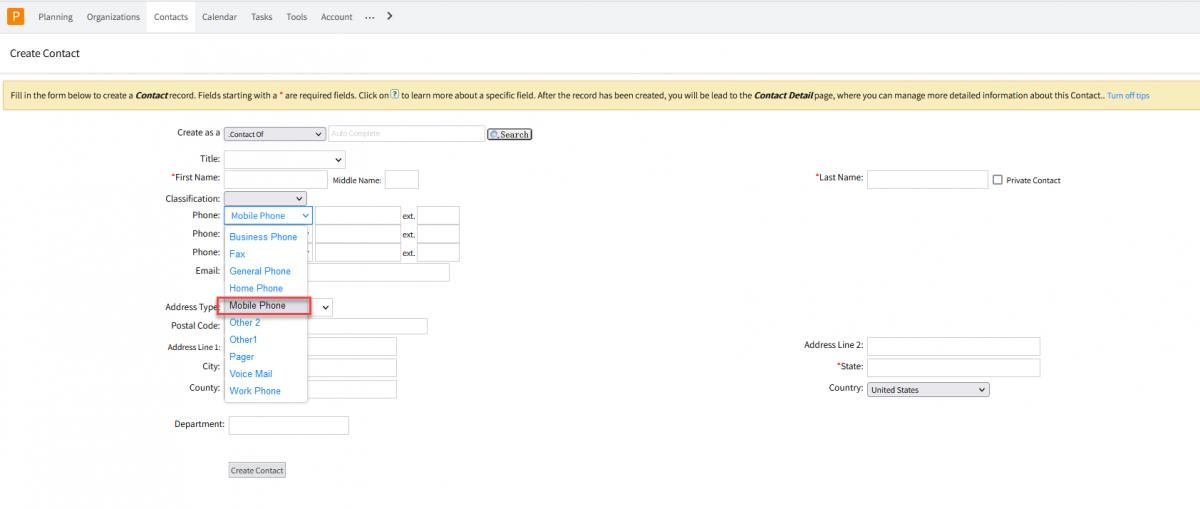Open the more menu ellipsis
Viewport: 1200px width, 509px height.
pyautogui.click(x=369, y=17)
